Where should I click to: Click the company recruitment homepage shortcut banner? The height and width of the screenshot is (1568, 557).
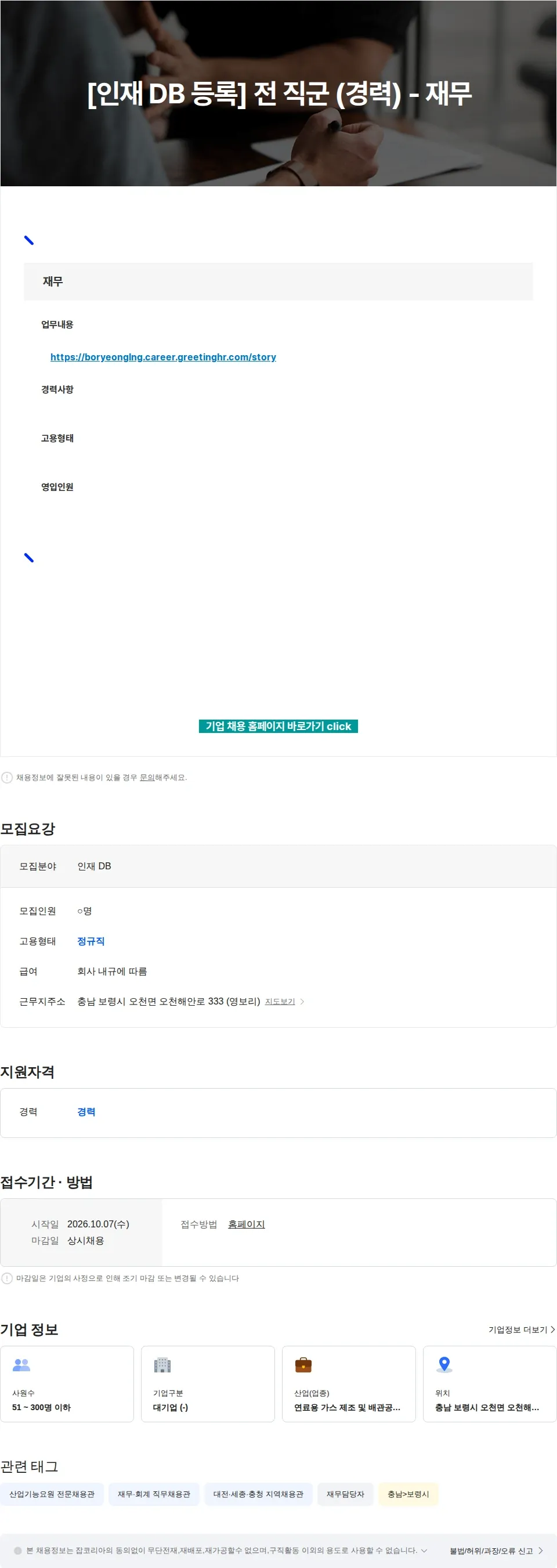278,726
